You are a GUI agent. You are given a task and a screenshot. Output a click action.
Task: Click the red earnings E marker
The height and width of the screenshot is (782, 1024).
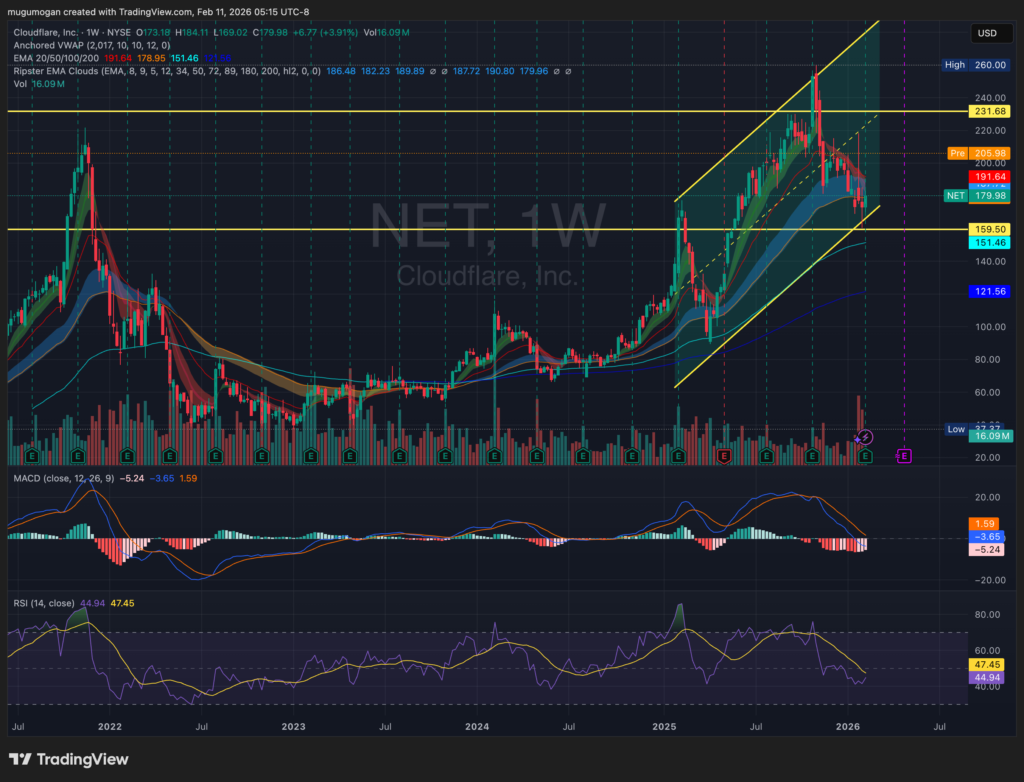724,456
